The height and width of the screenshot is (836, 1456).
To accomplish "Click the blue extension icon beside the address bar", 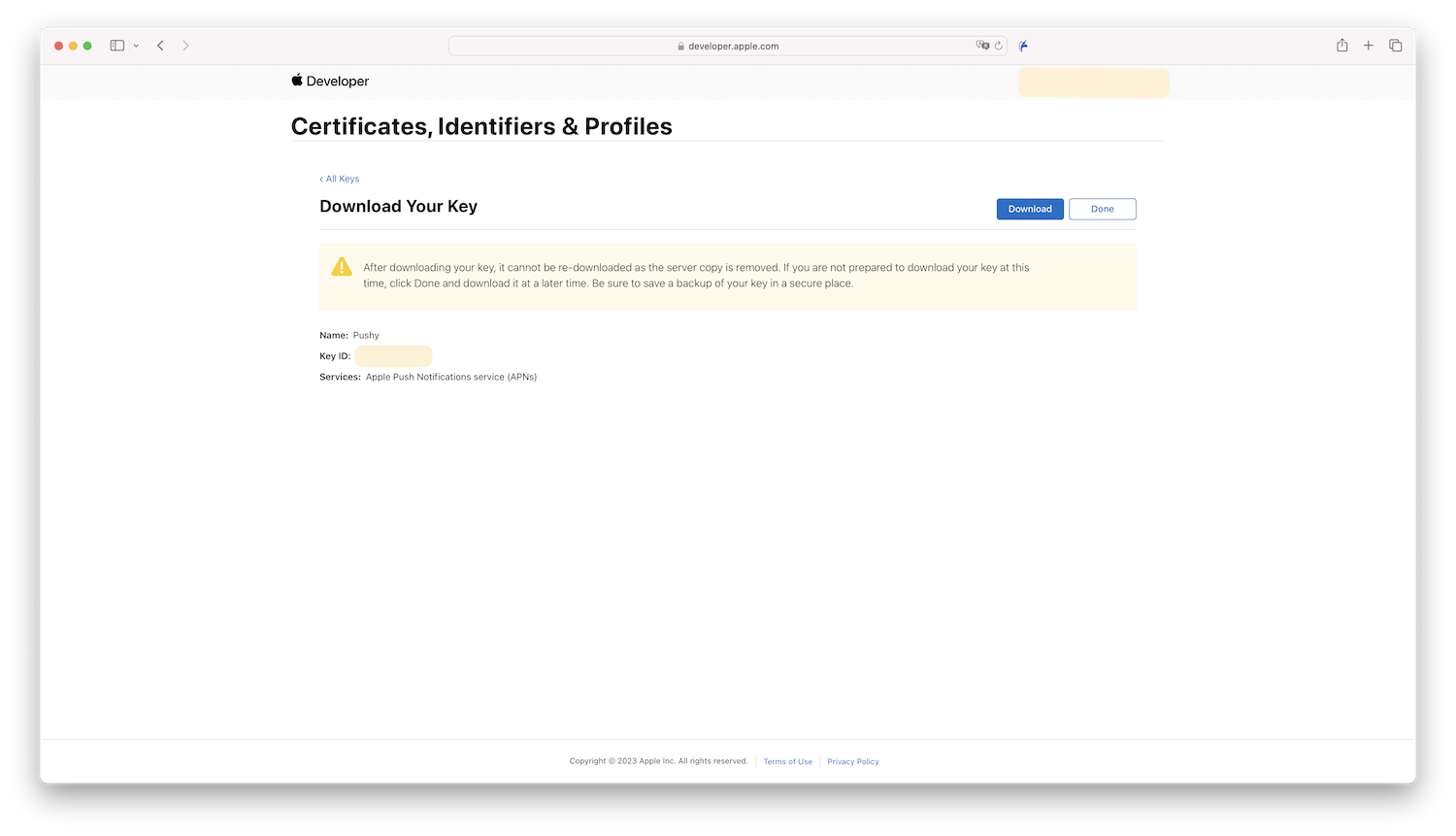I will (1023, 46).
